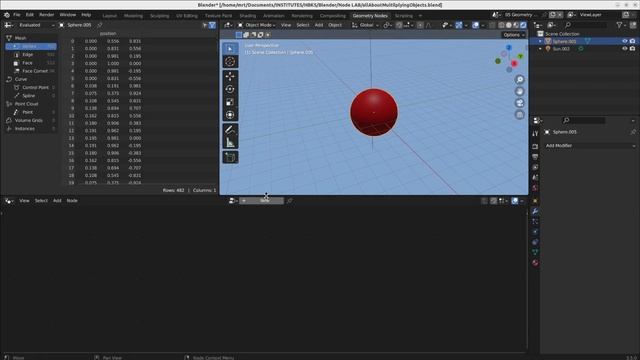Toggle the spreadsheet filter funnel button

pyautogui.click(x=212, y=25)
